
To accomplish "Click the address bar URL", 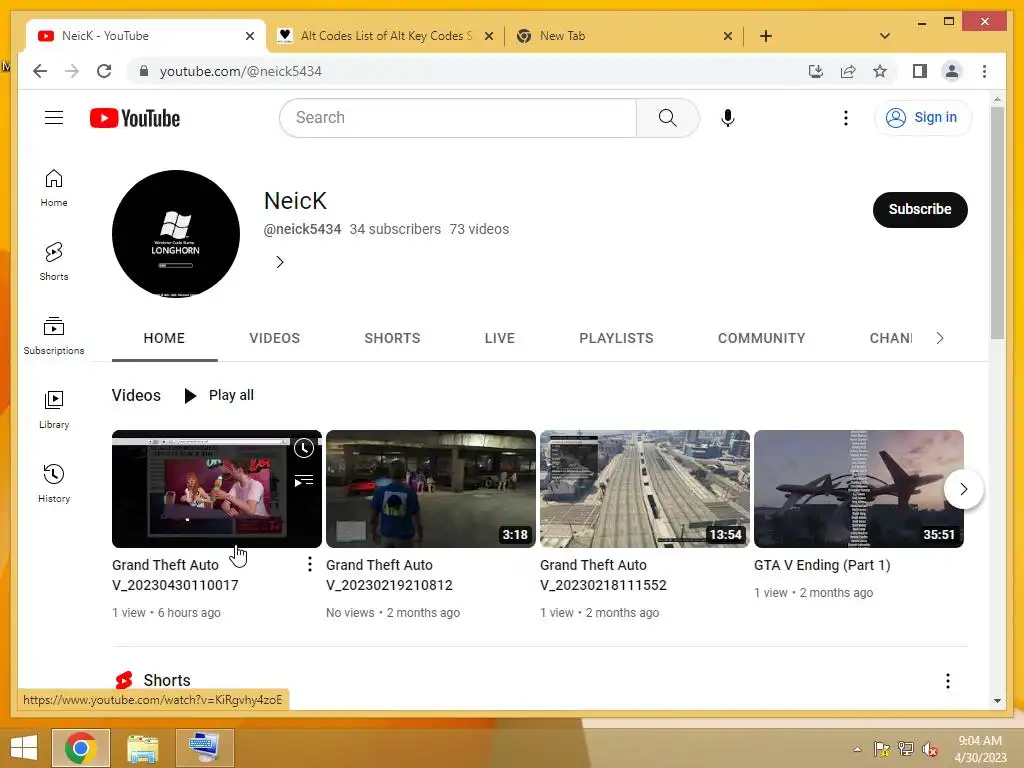I will pos(240,71).
